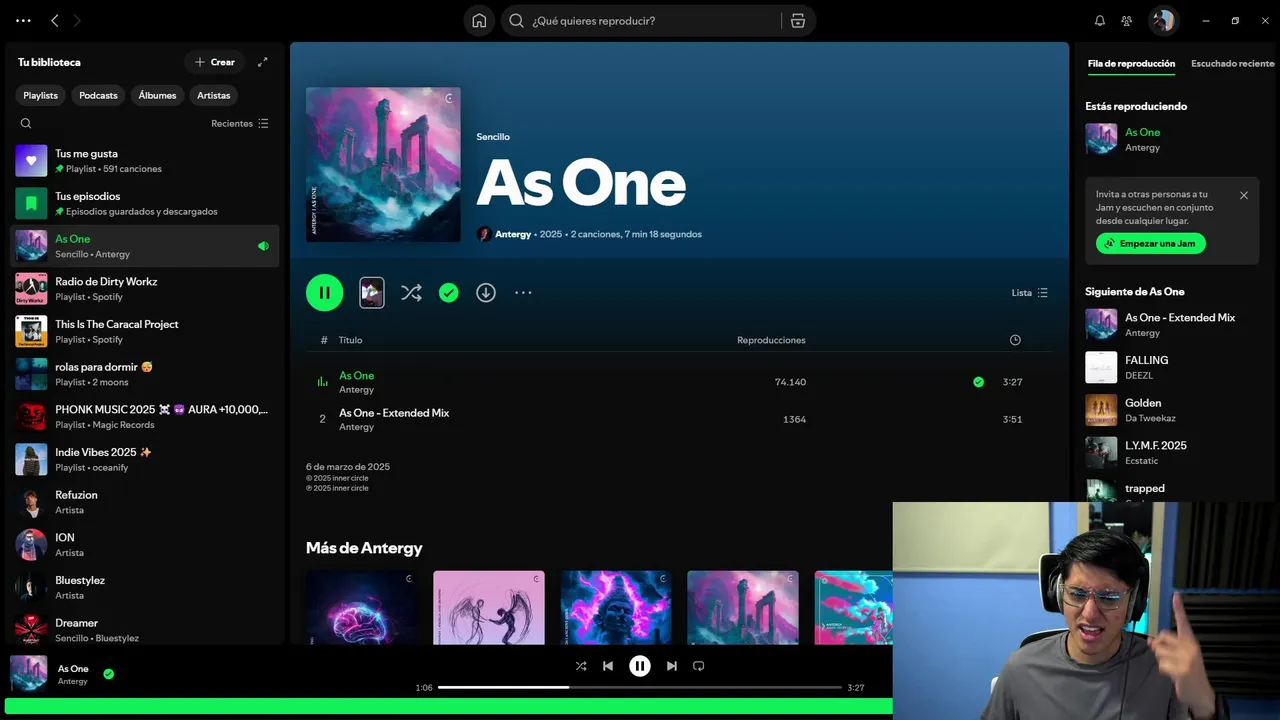Pause playback in the bottom player

(x=640, y=666)
